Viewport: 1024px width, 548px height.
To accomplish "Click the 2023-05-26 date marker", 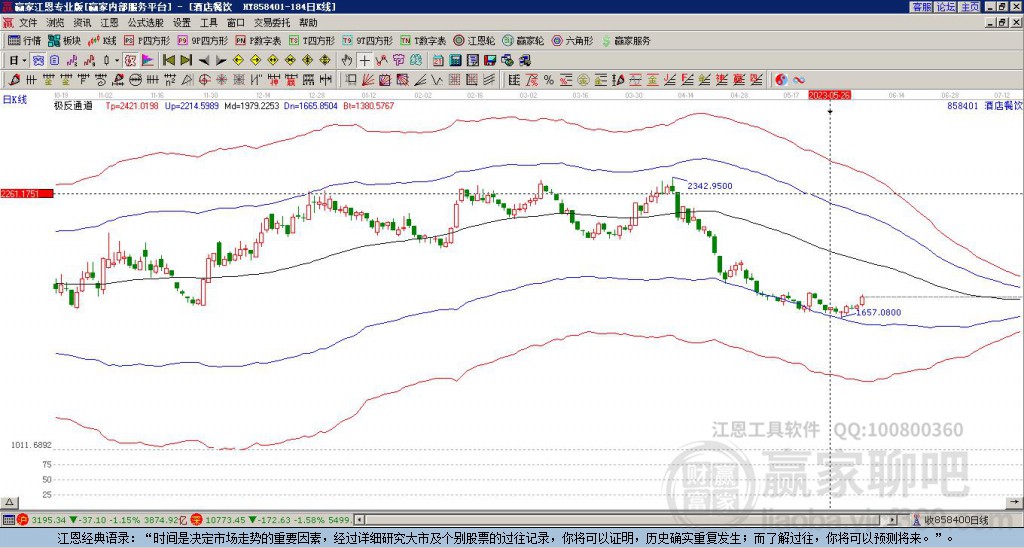I will (829, 95).
